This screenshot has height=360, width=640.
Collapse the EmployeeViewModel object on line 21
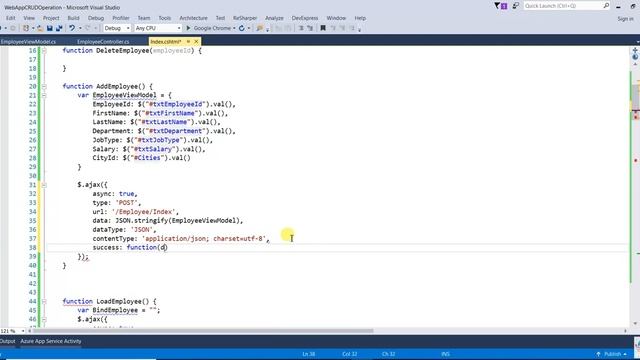tap(44, 96)
